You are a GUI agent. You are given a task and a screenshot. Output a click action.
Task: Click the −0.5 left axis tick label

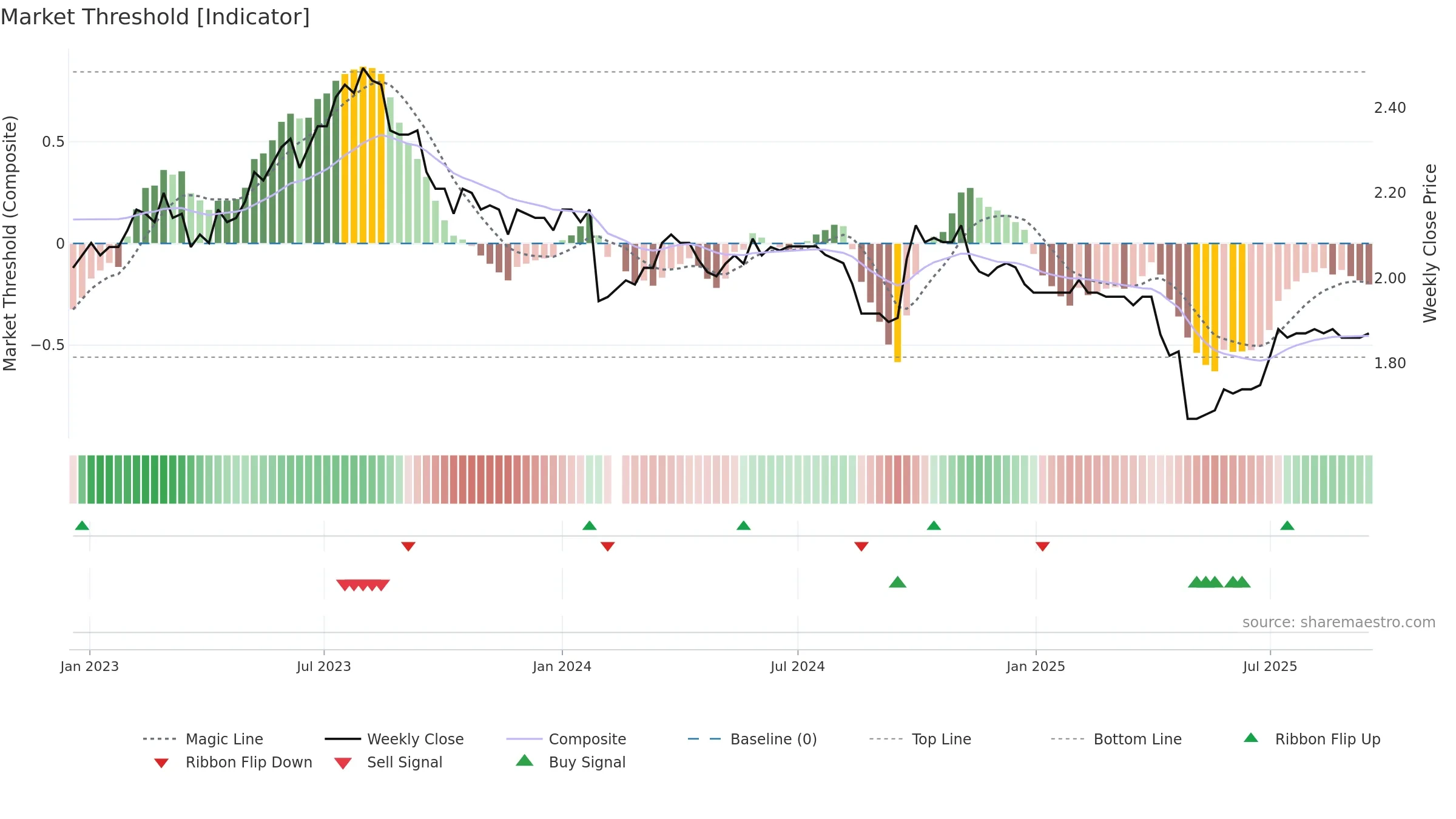(48, 345)
